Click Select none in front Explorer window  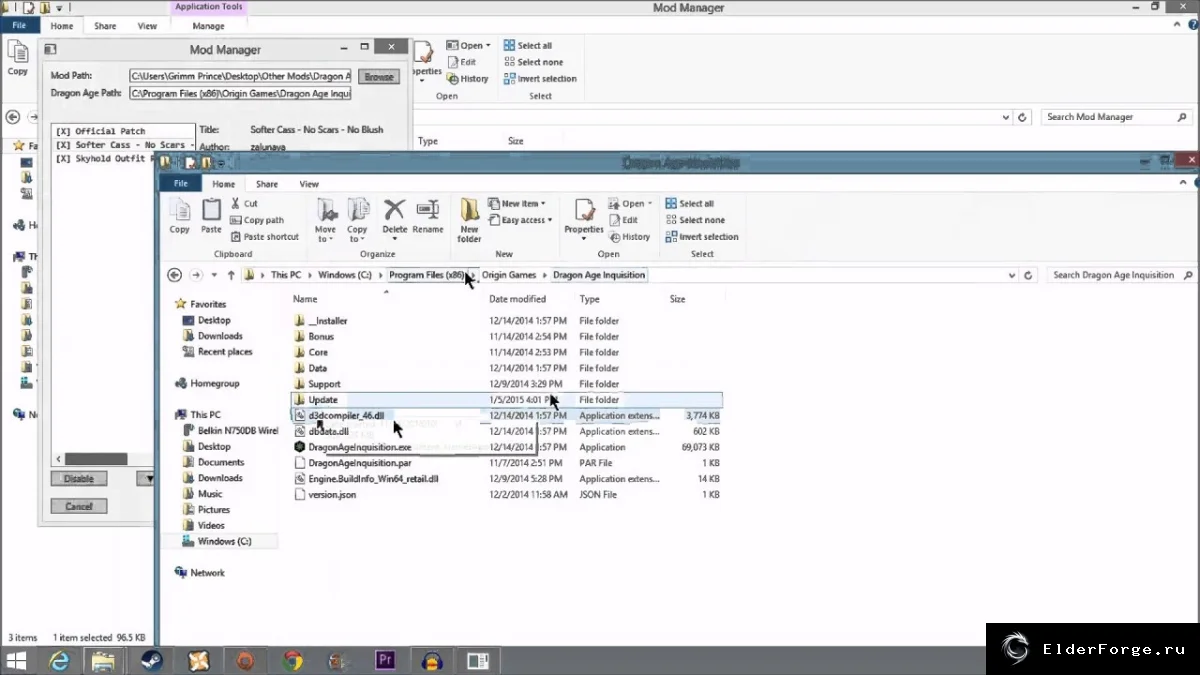click(695, 220)
